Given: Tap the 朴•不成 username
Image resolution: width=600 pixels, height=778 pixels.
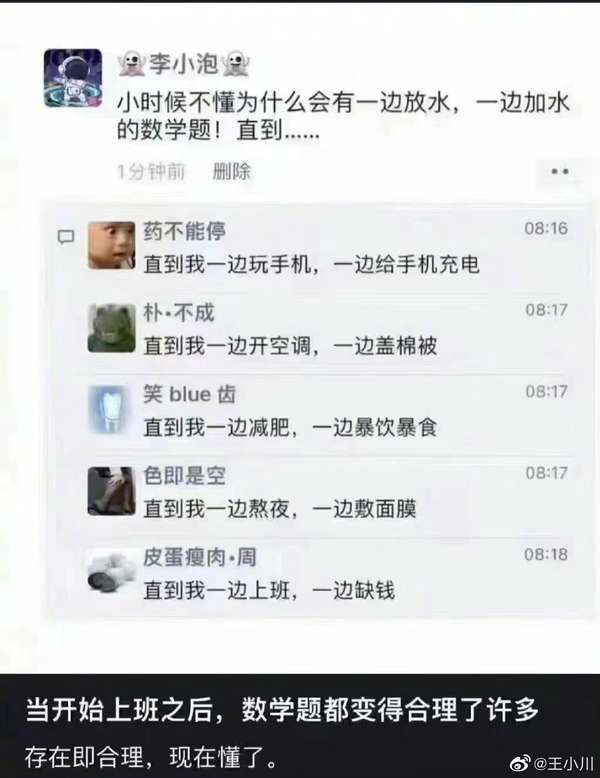Looking at the screenshot, I should coord(179,313).
